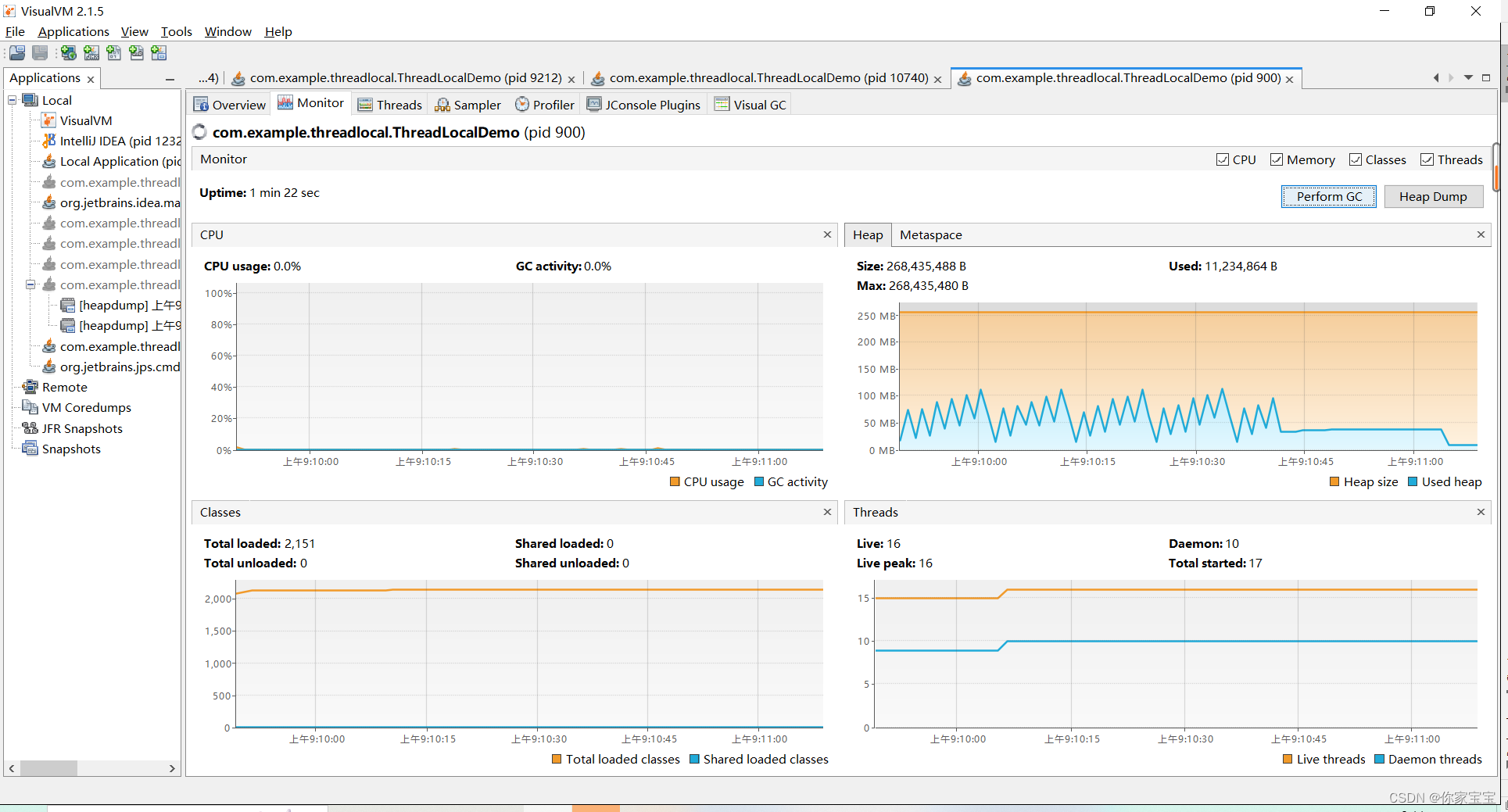Click the Snapshots node icon

point(30,449)
